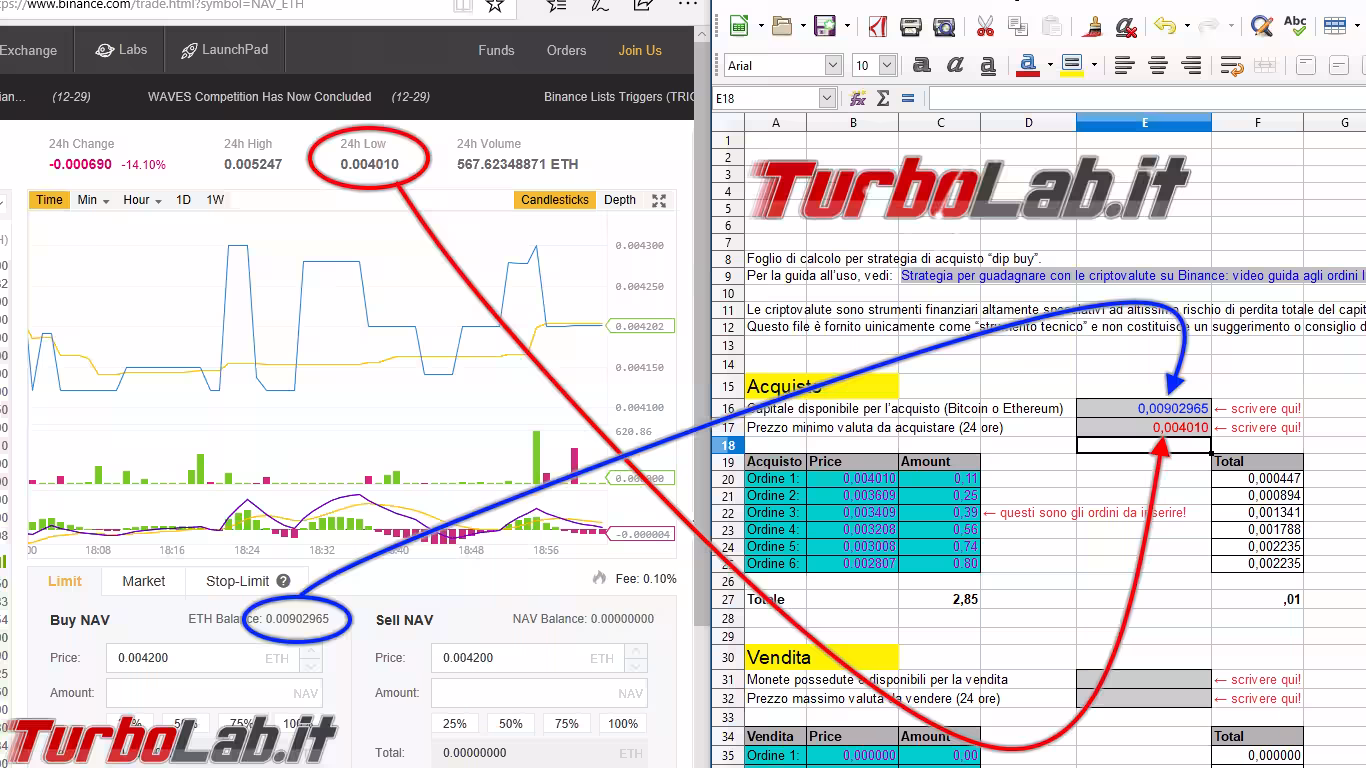Image resolution: width=1366 pixels, height=768 pixels.
Task: Toggle wrap text in cell
Action: pos(1232,66)
